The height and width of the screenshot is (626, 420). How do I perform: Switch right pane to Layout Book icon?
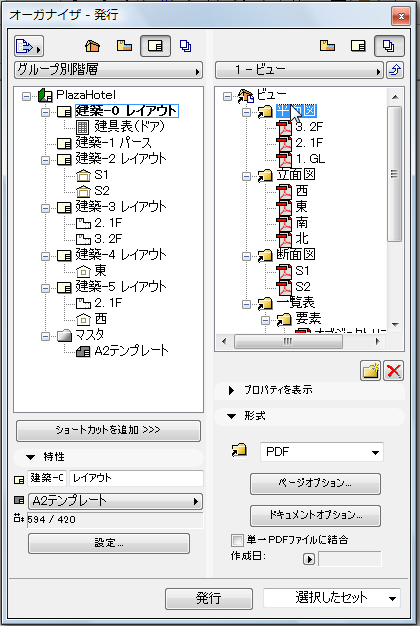(x=358, y=46)
